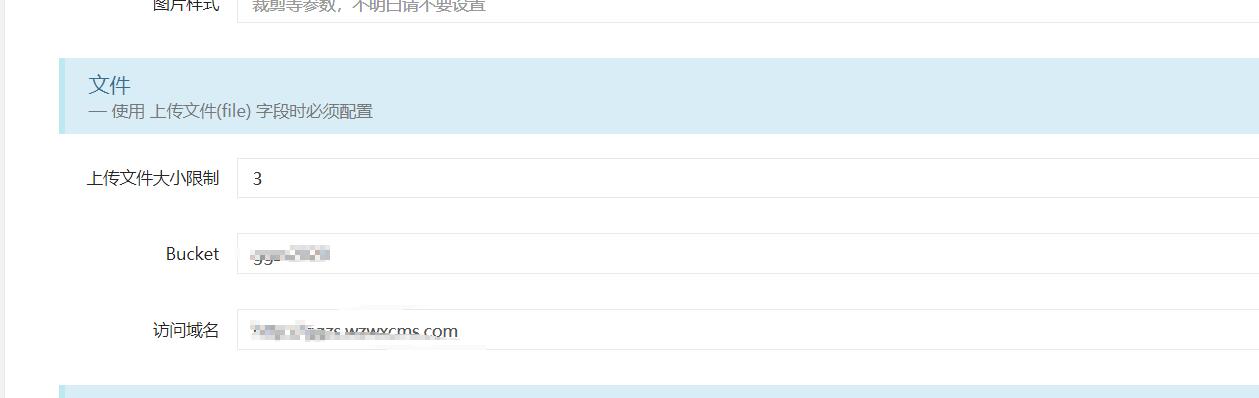Focus the Bucket input field
The width and height of the screenshot is (1259, 398).
748,254
